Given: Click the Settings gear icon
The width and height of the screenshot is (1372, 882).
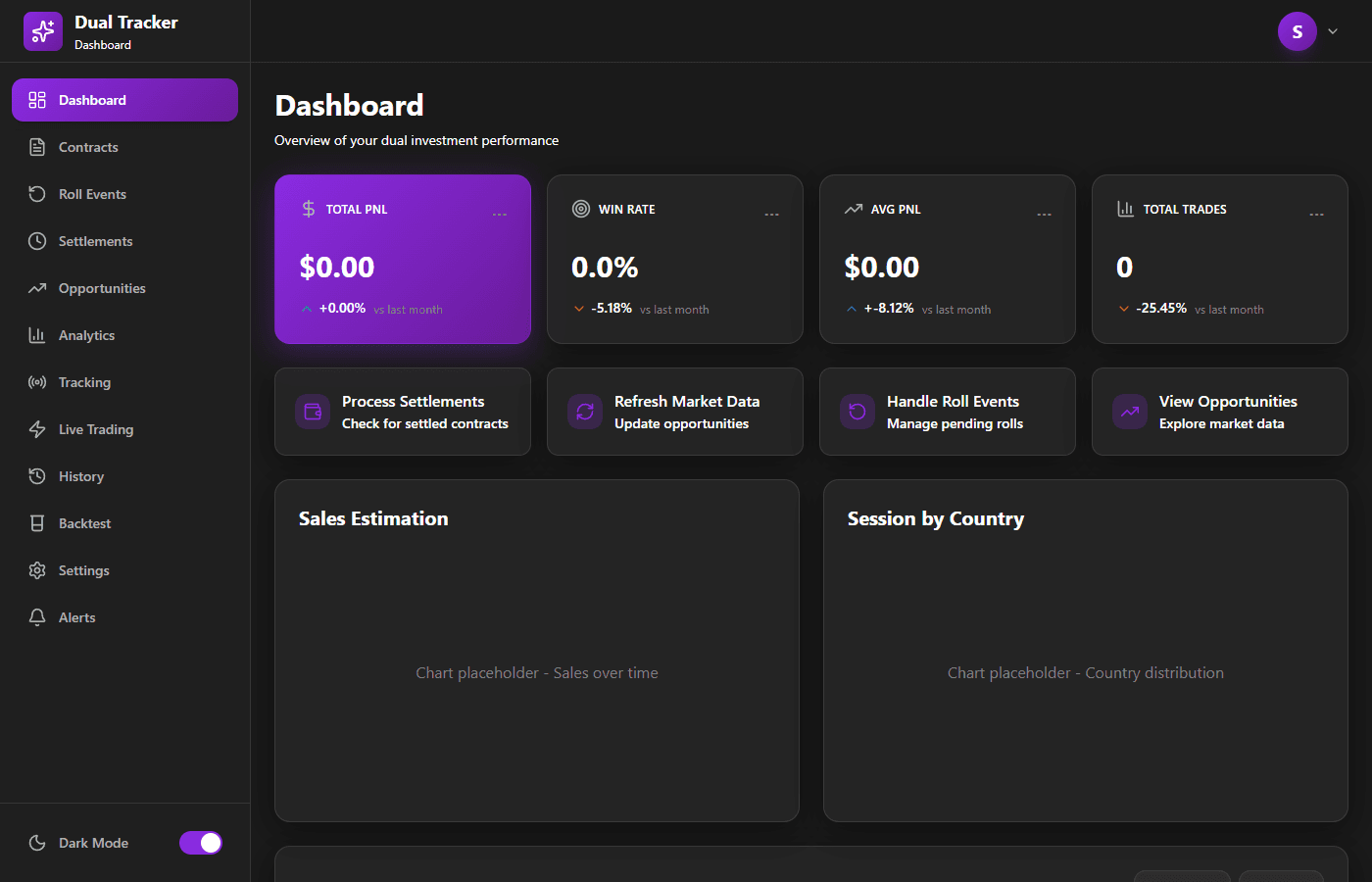Looking at the screenshot, I should [x=37, y=570].
